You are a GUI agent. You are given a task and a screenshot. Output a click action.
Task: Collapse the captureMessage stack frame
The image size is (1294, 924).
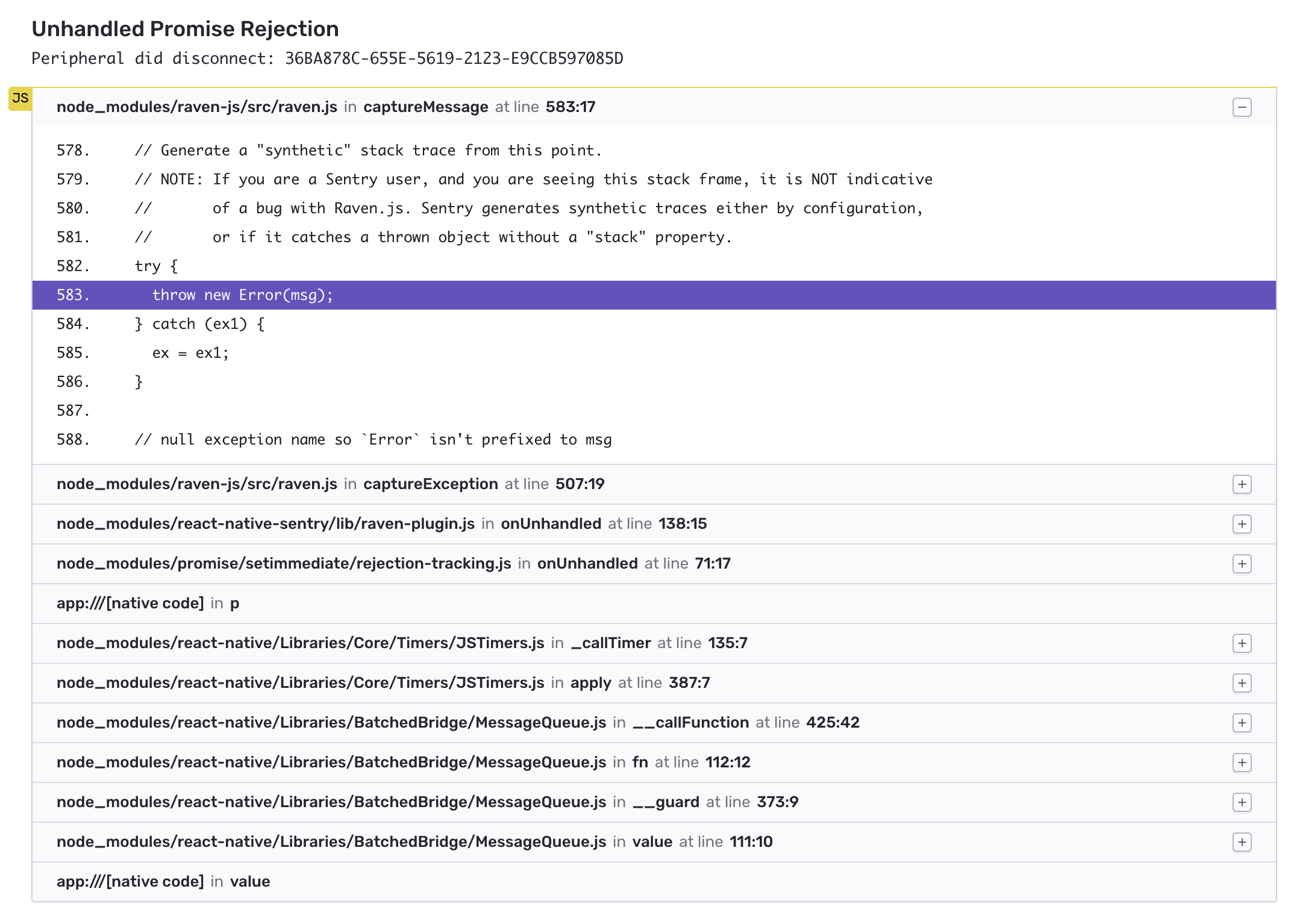tap(1242, 107)
